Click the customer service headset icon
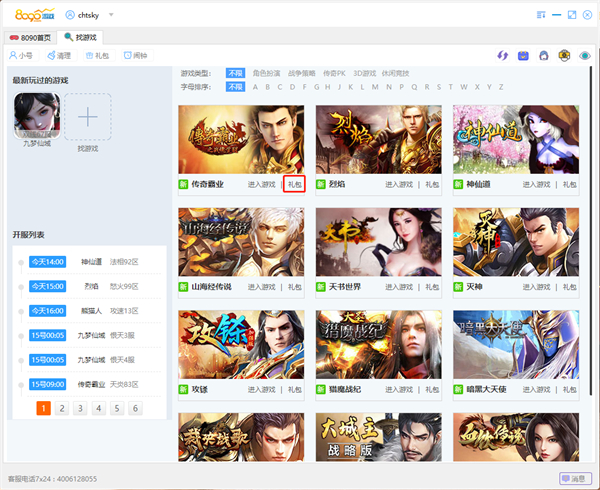Screen dimensions: 600x490 (x=544, y=55)
